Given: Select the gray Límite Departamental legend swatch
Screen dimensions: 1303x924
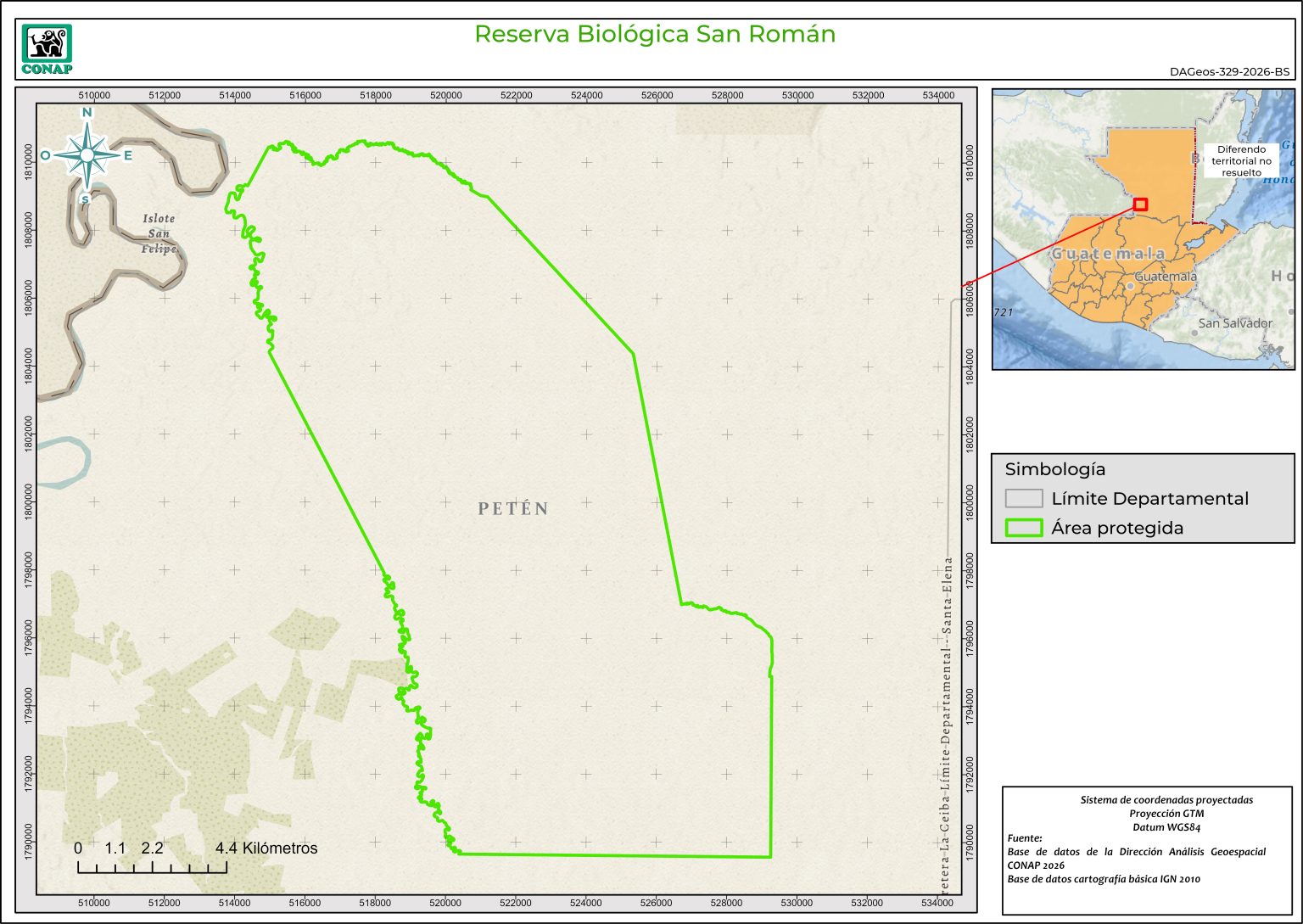Looking at the screenshot, I should pyautogui.click(x=1023, y=498).
